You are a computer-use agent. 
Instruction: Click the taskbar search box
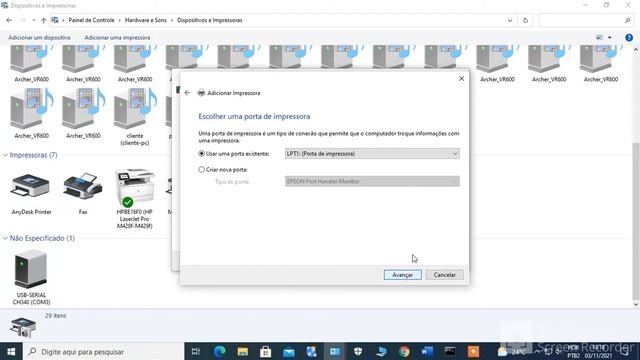coord(103,351)
